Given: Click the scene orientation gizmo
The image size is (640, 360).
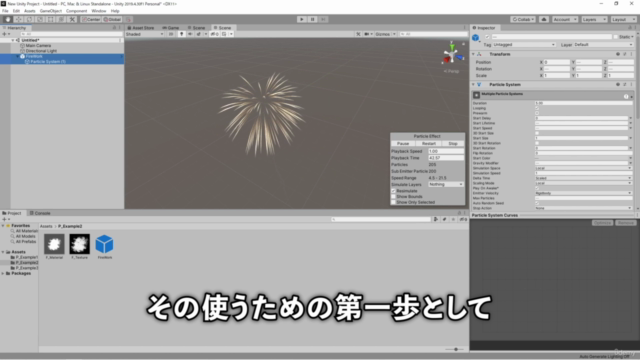Looking at the screenshot, I should [452, 54].
